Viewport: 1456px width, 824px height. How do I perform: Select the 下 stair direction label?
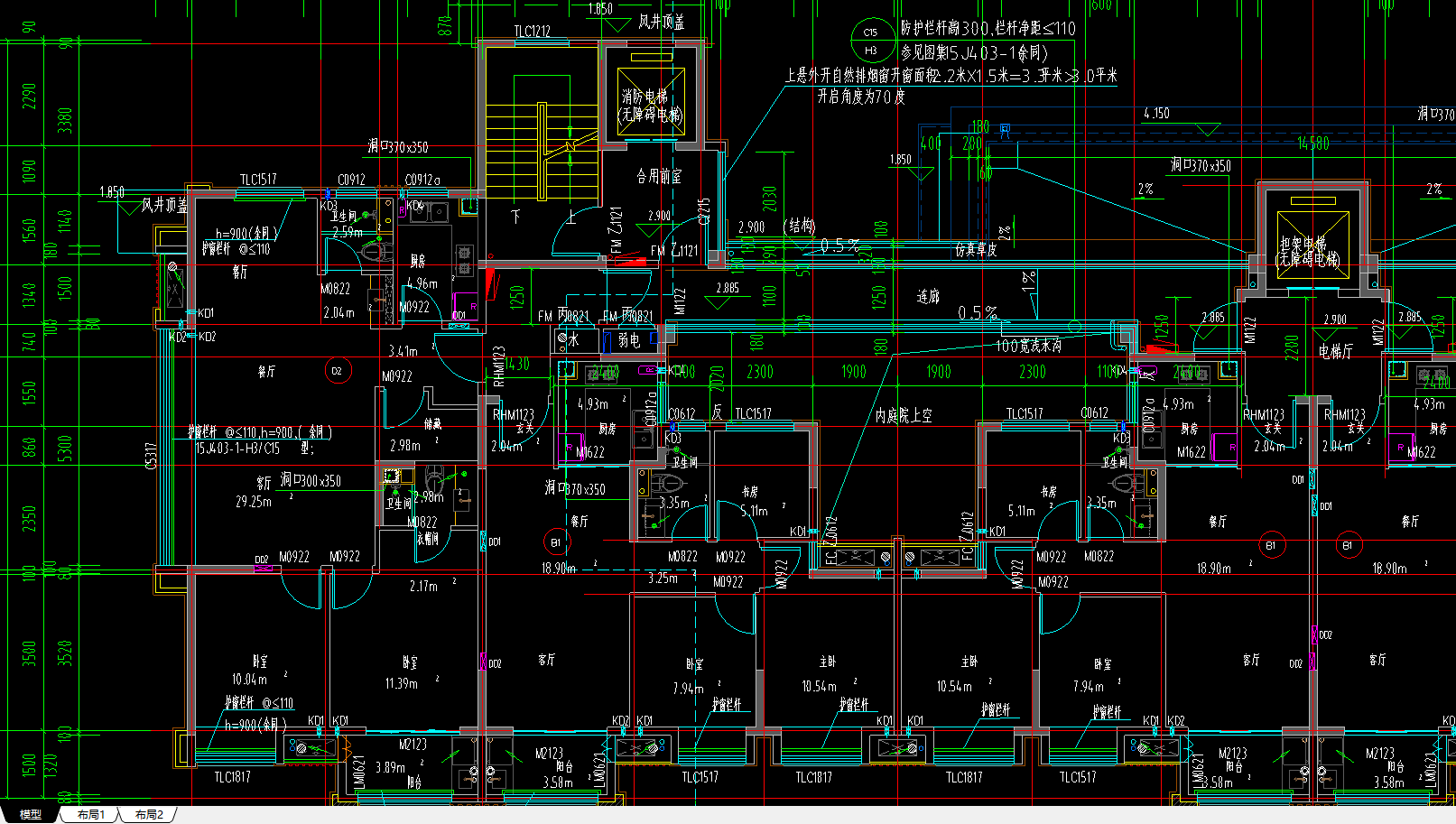[x=515, y=217]
